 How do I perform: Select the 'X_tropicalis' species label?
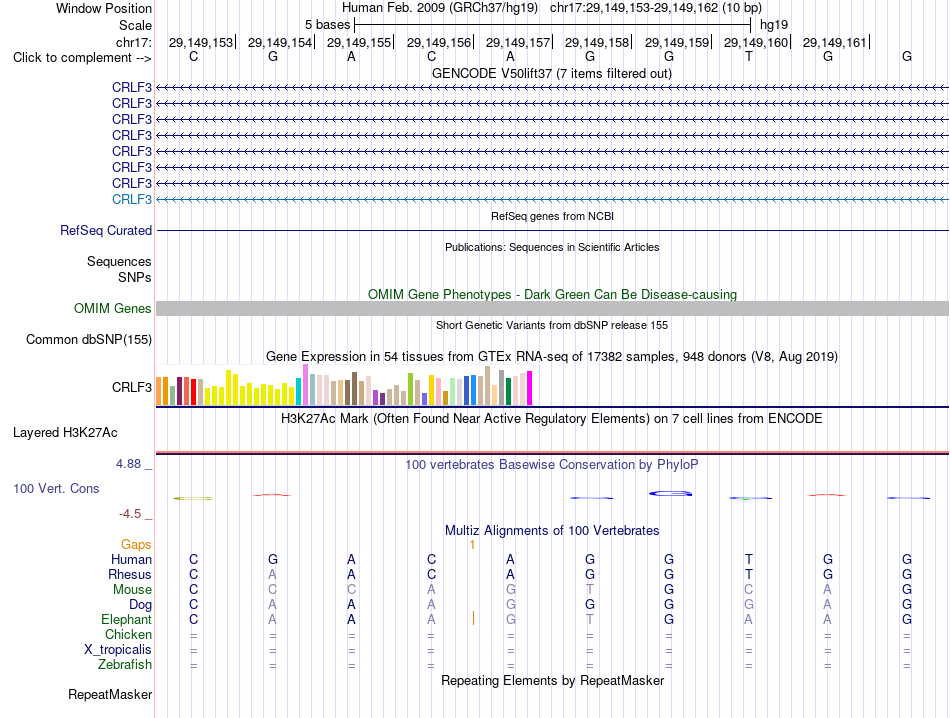pyautogui.click(x=118, y=650)
